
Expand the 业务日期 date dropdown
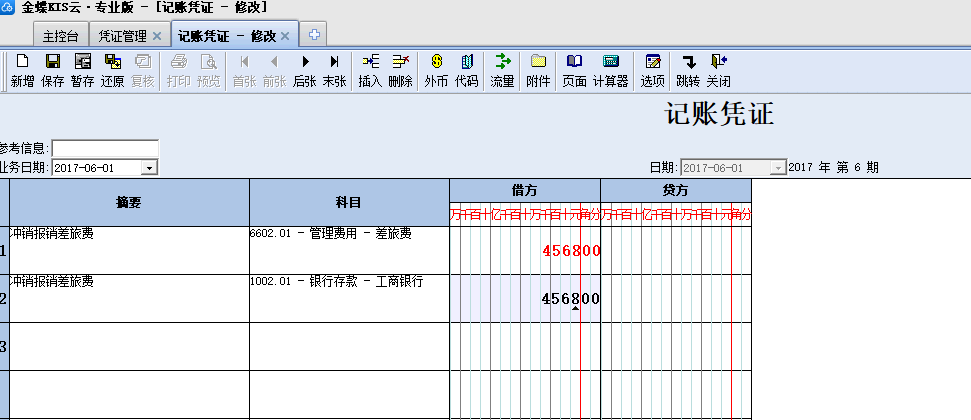click(x=149, y=168)
